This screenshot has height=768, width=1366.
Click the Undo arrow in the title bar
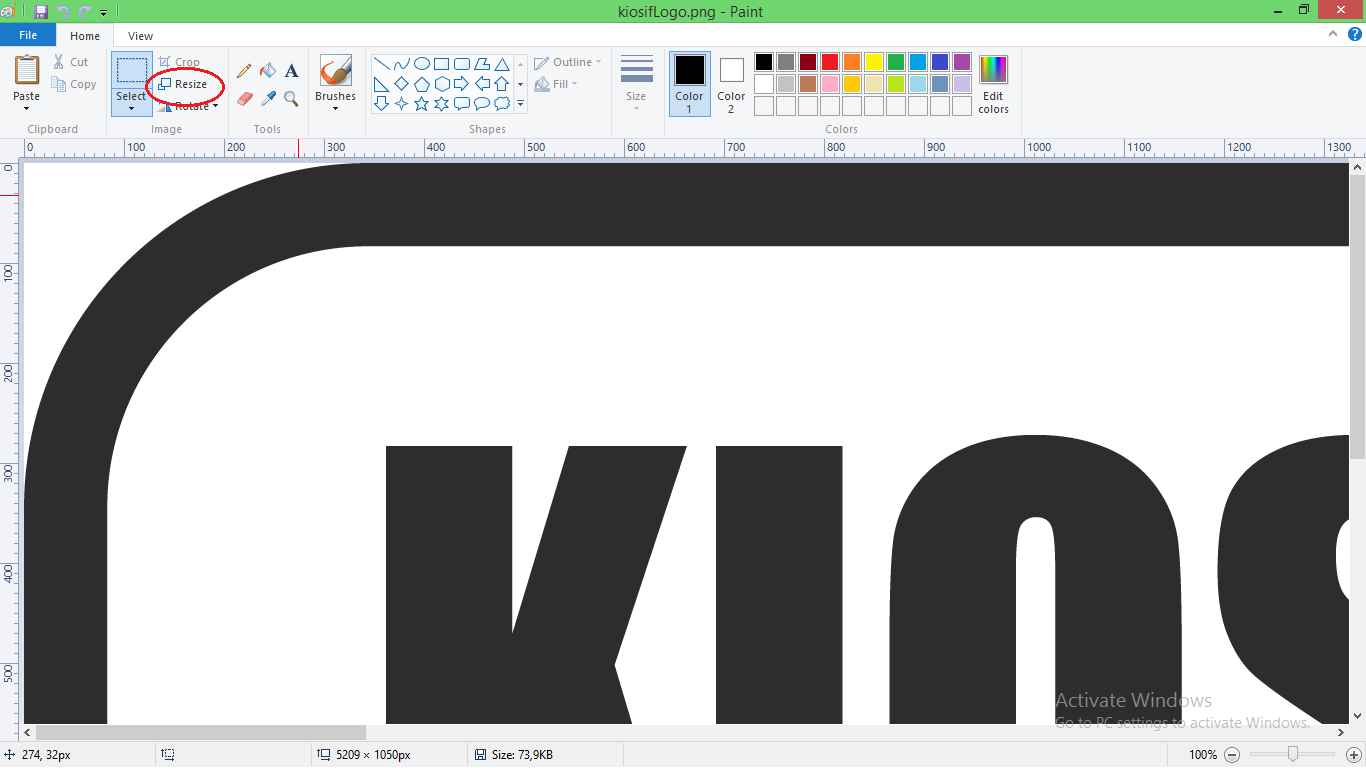click(x=63, y=12)
